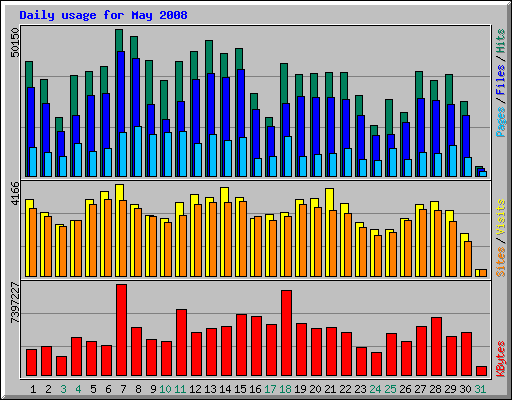The width and height of the screenshot is (512, 400).
Task: Click the light blue Pages bar for day 8
Action: pos(138,151)
